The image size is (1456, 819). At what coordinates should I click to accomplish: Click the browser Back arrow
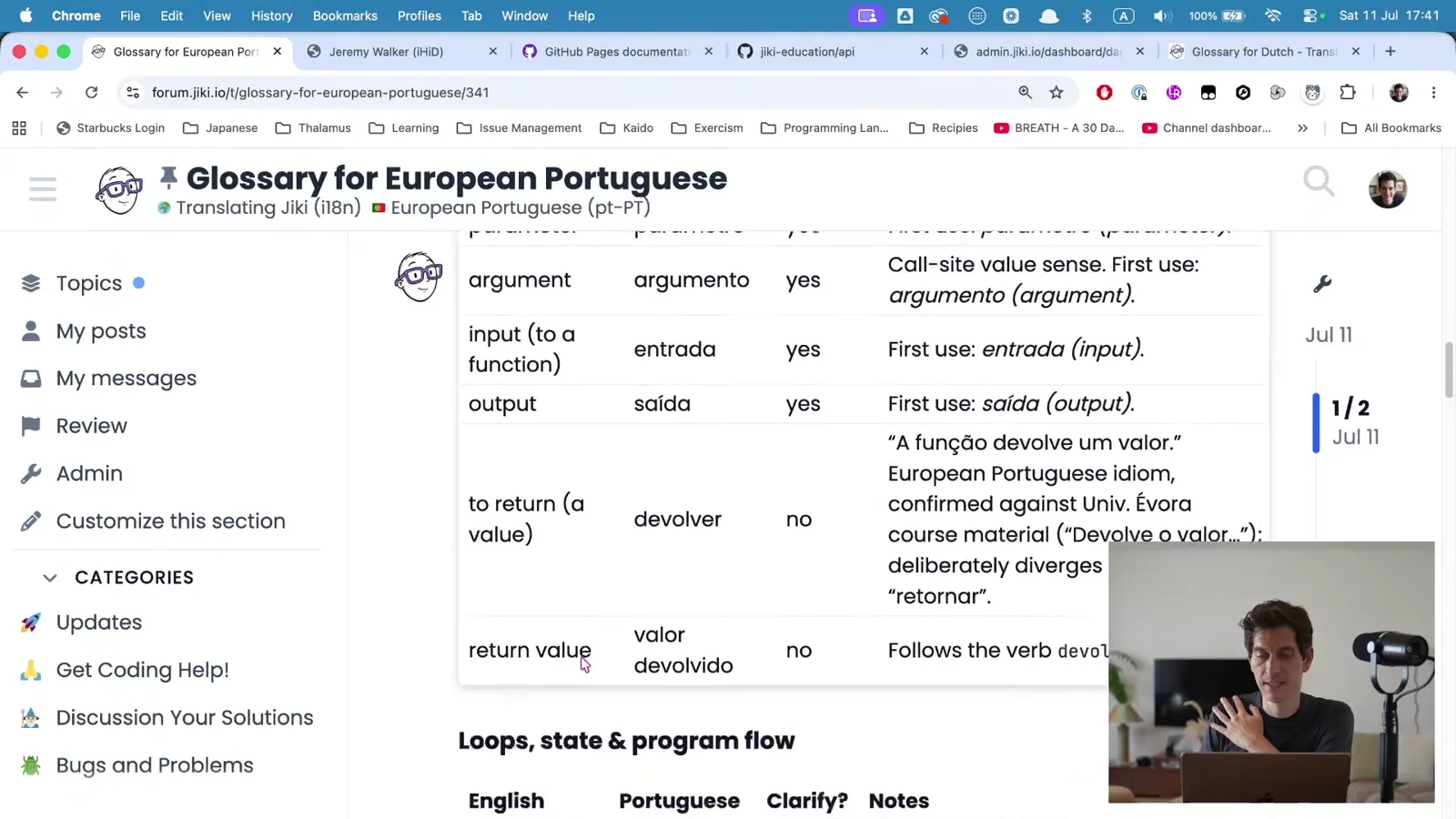point(23,92)
